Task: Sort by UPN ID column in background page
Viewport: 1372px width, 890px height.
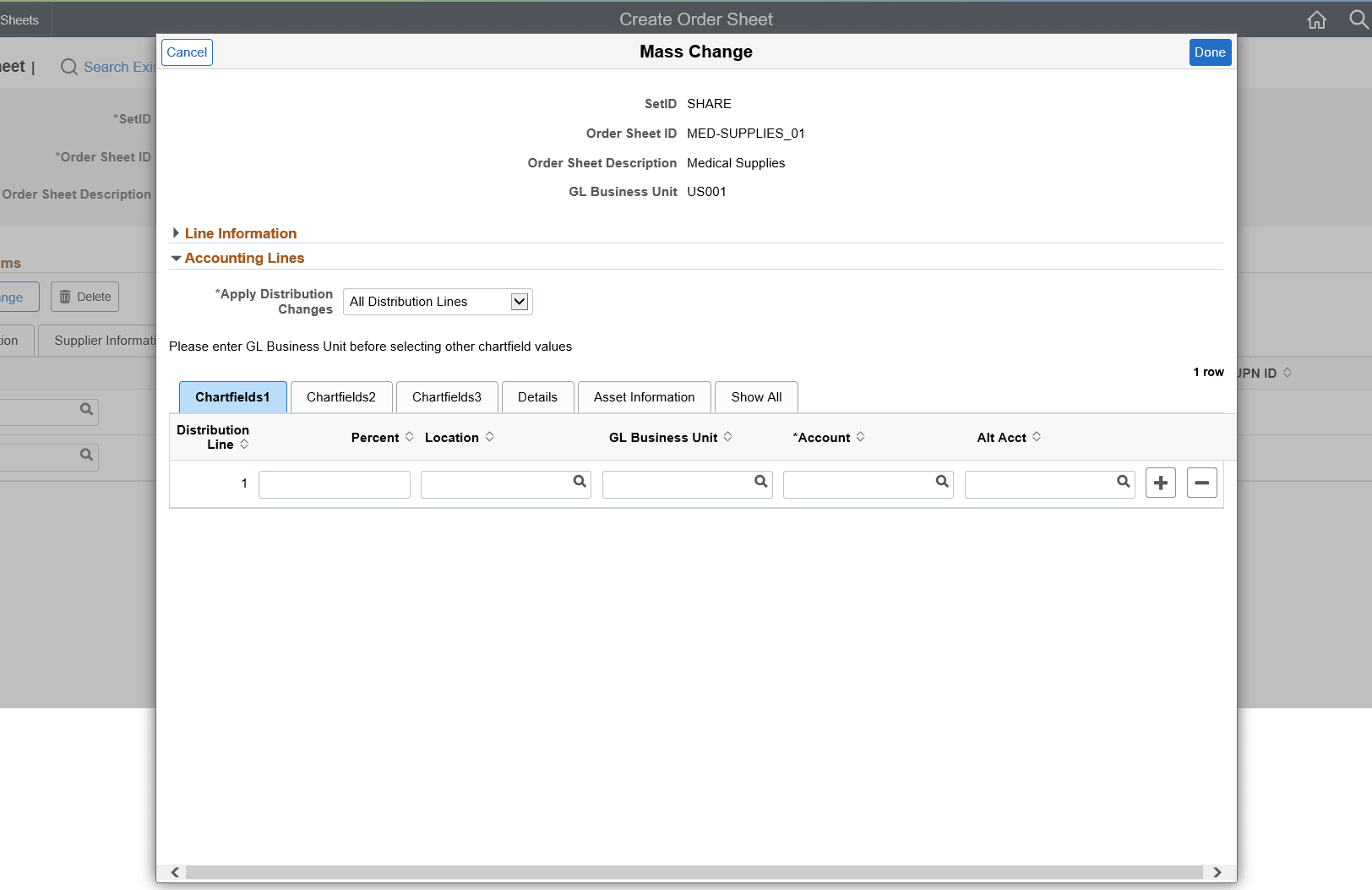Action: point(1288,373)
